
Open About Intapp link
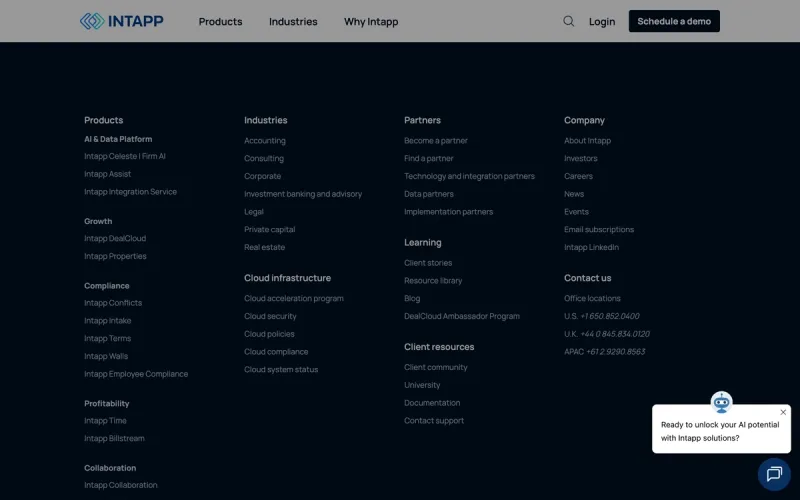(x=587, y=140)
